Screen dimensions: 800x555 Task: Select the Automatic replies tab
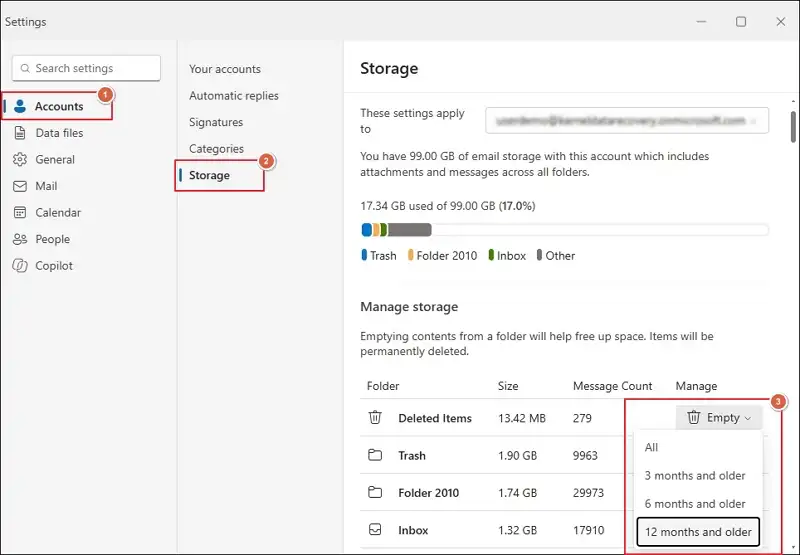click(234, 95)
